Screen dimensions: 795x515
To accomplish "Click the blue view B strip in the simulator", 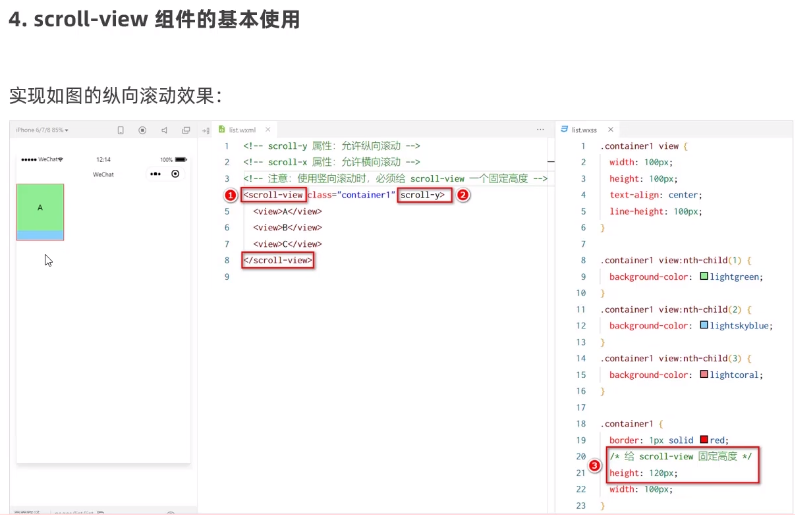I will (x=40, y=235).
